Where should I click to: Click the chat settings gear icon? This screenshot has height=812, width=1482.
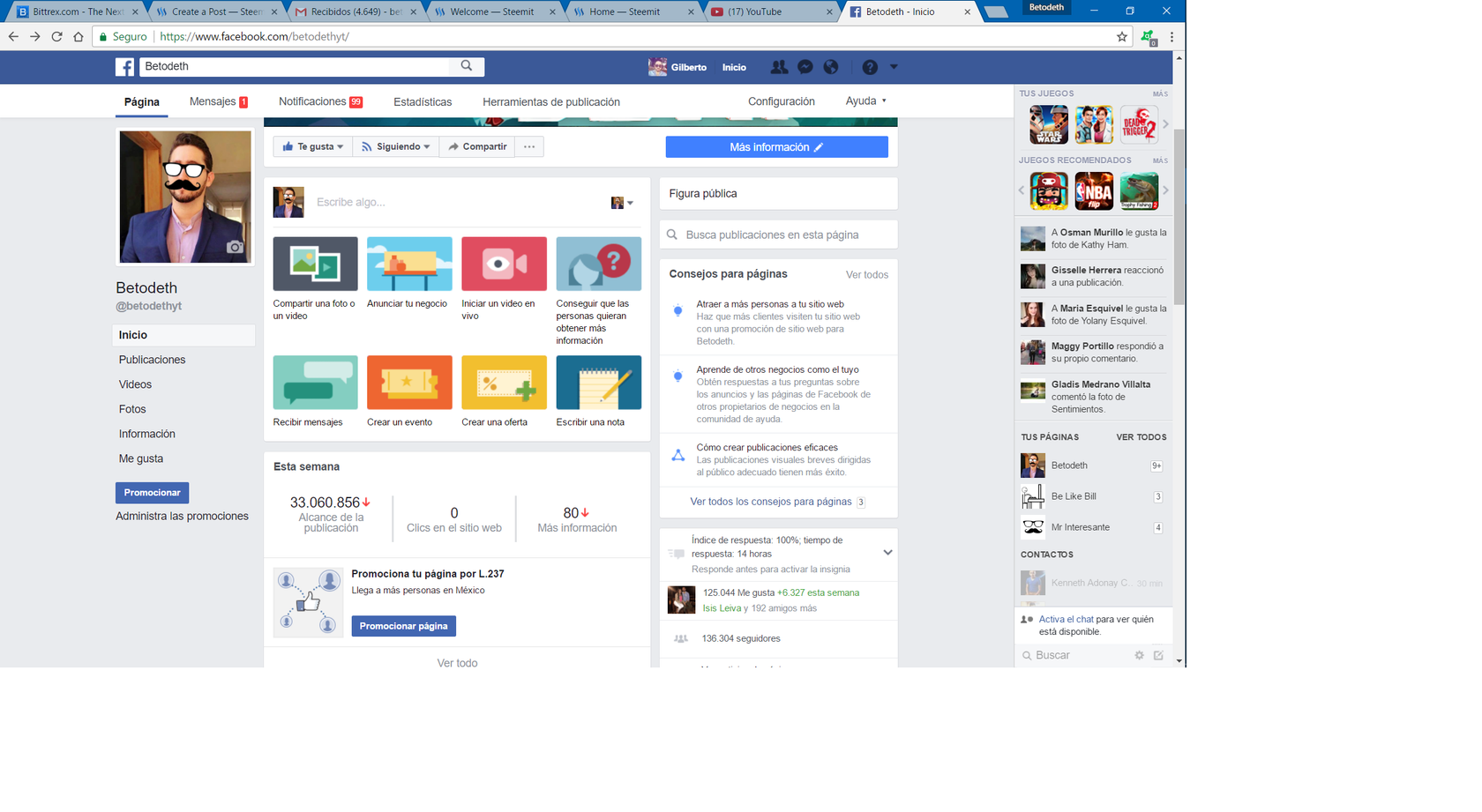1139,655
